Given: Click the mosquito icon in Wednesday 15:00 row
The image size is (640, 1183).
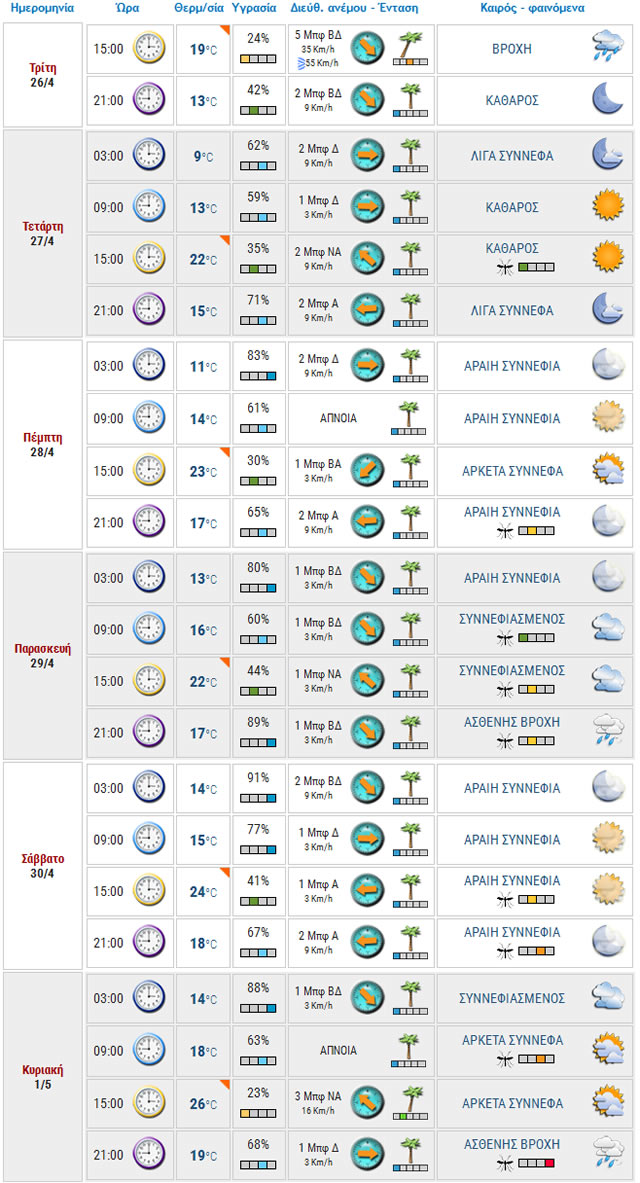Looking at the screenshot, I should coord(505,268).
